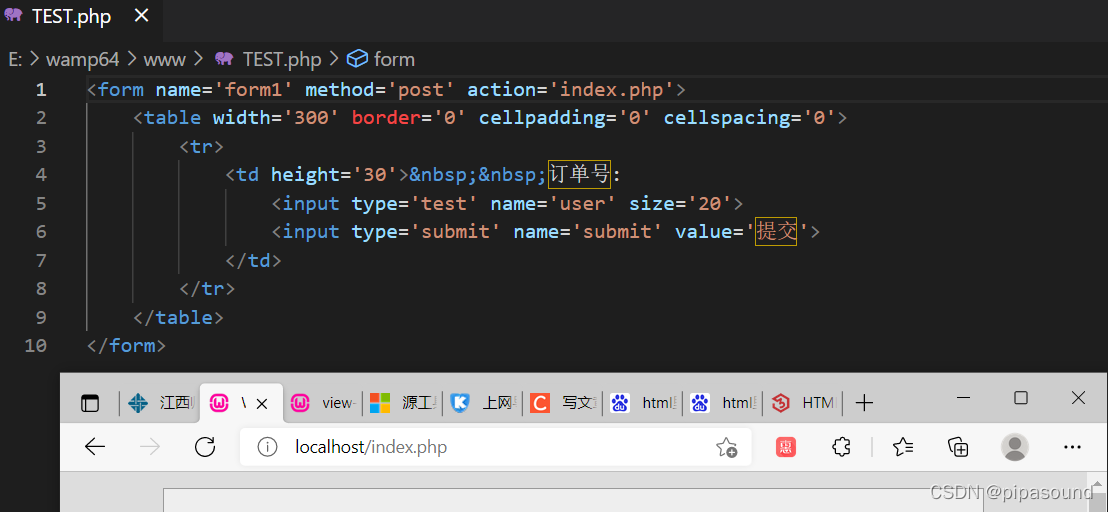
Task: Open browser settings and more menu
Action: pyautogui.click(x=1073, y=446)
